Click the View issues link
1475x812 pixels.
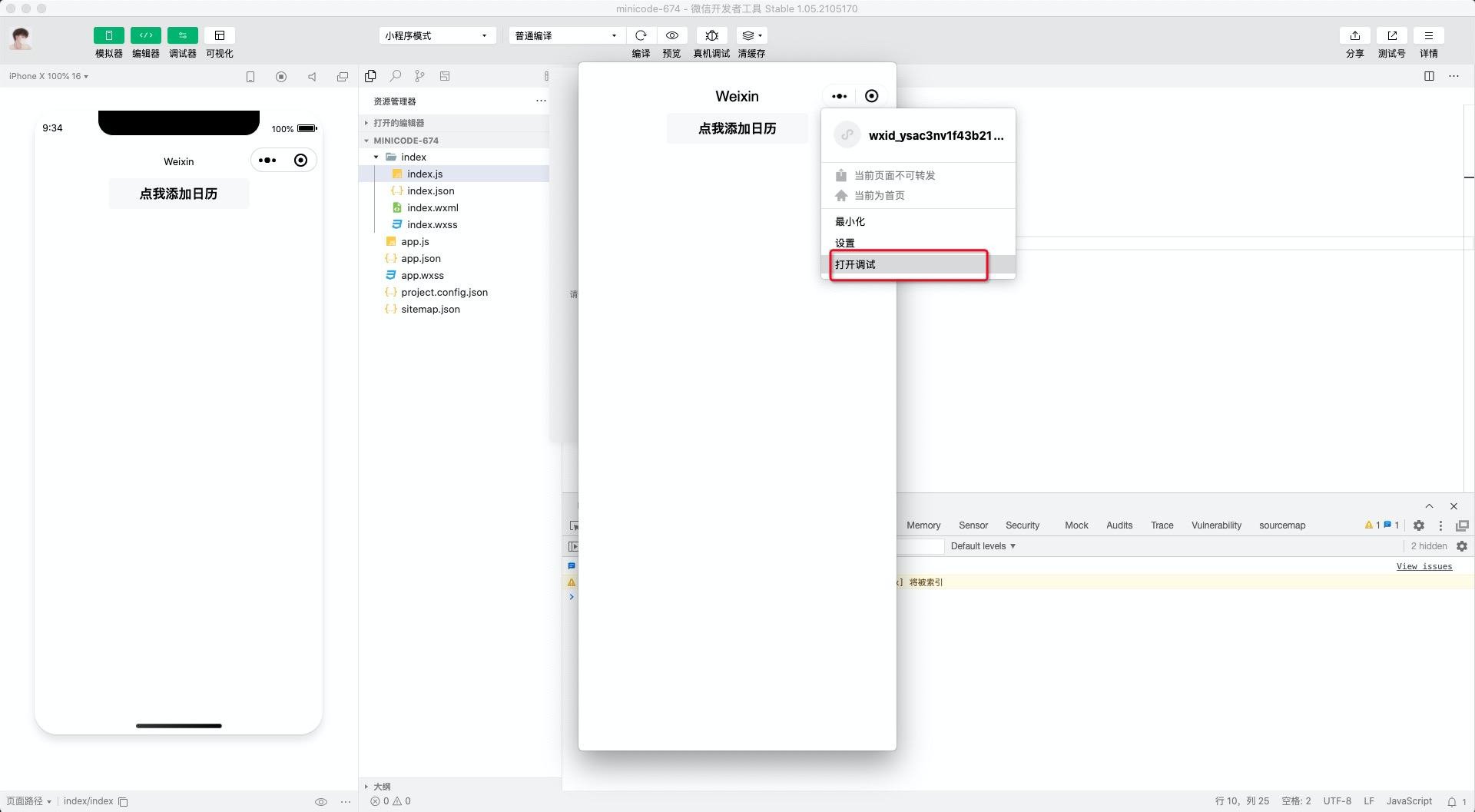click(1424, 566)
